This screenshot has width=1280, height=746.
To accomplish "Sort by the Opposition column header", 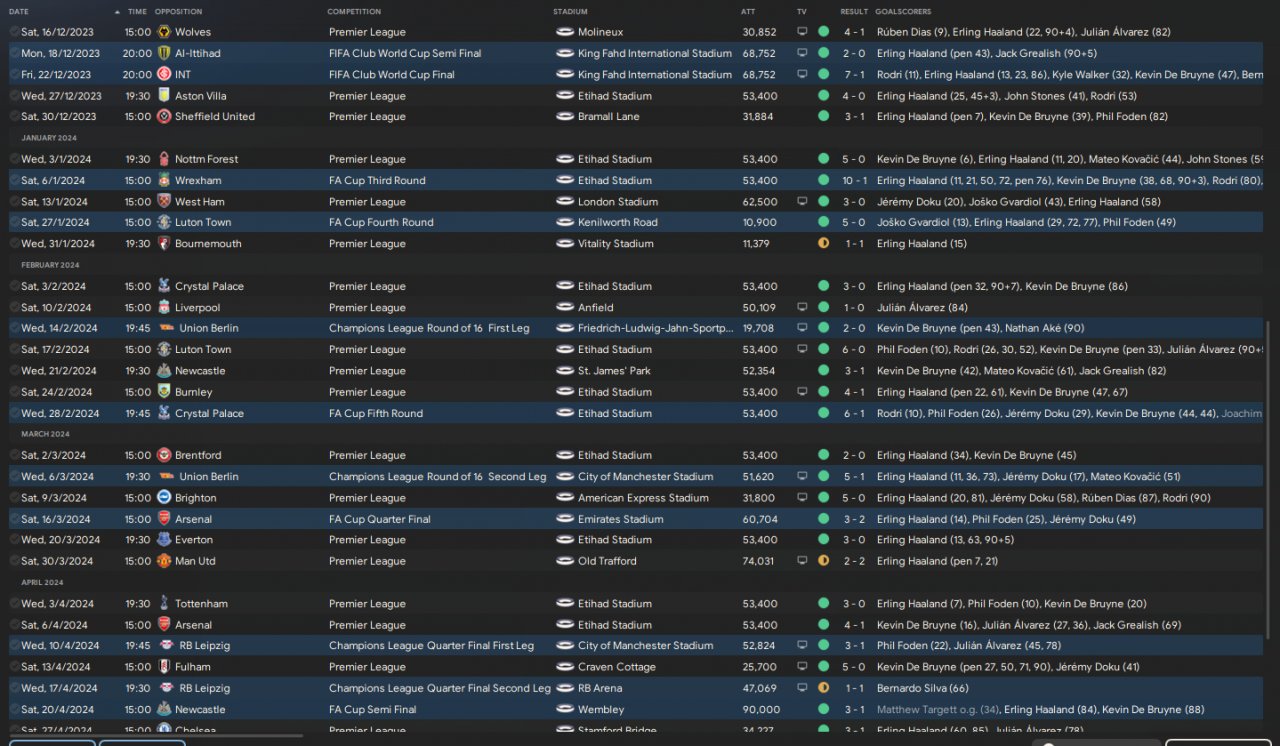I will pos(178,12).
